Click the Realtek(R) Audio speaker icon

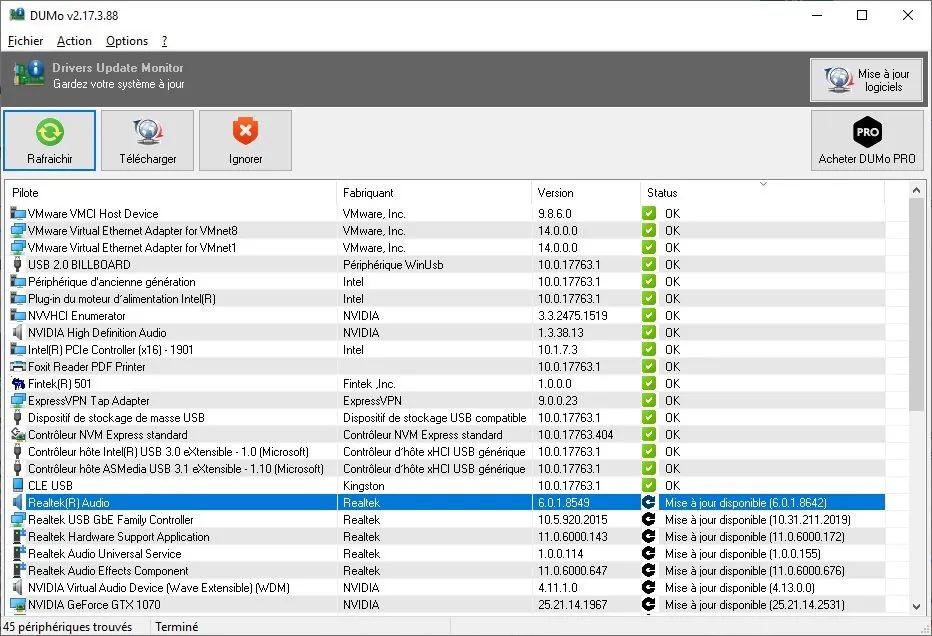18,503
